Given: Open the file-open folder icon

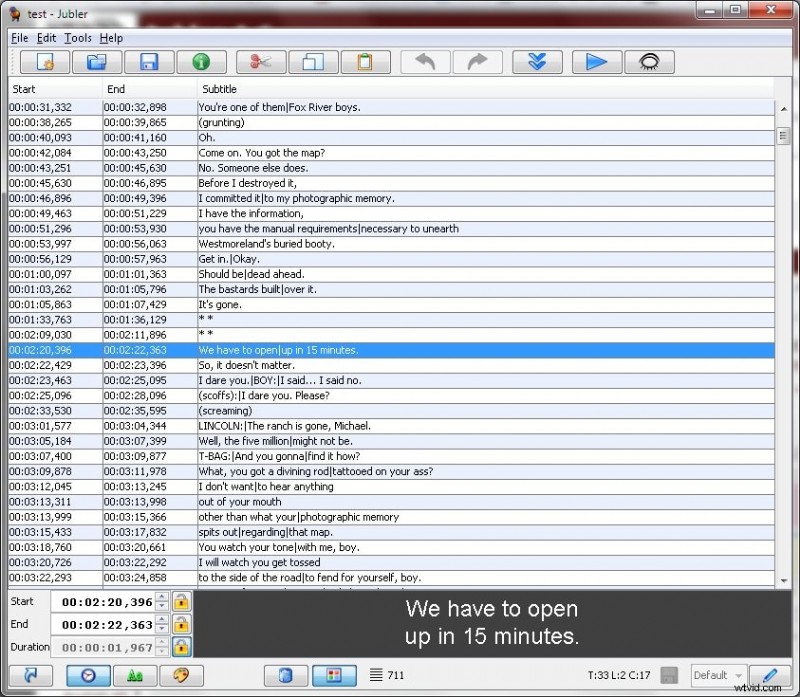Looking at the screenshot, I should pos(97,61).
